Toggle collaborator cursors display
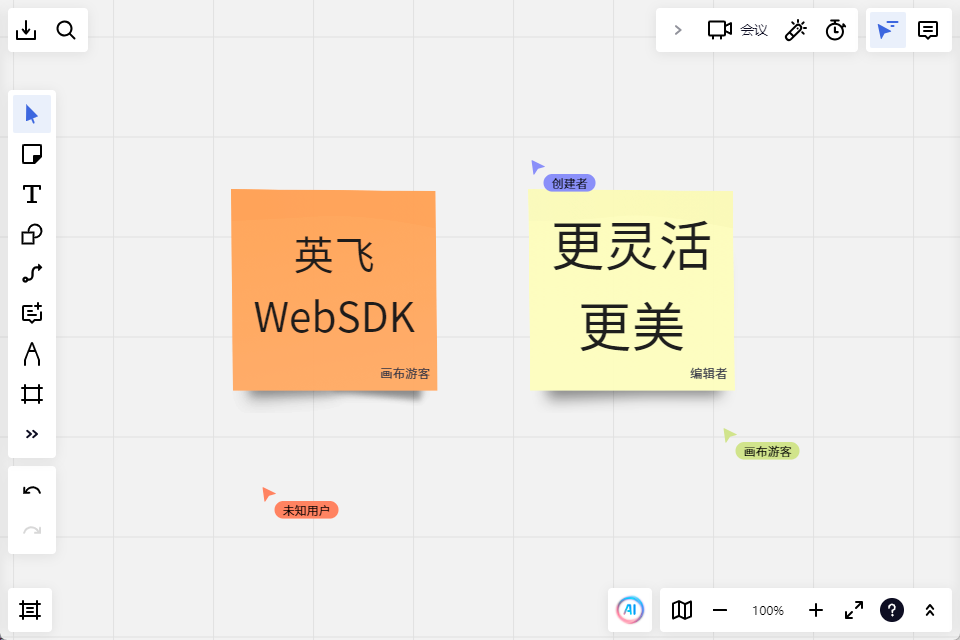Viewport: 960px width, 640px height. click(888, 30)
